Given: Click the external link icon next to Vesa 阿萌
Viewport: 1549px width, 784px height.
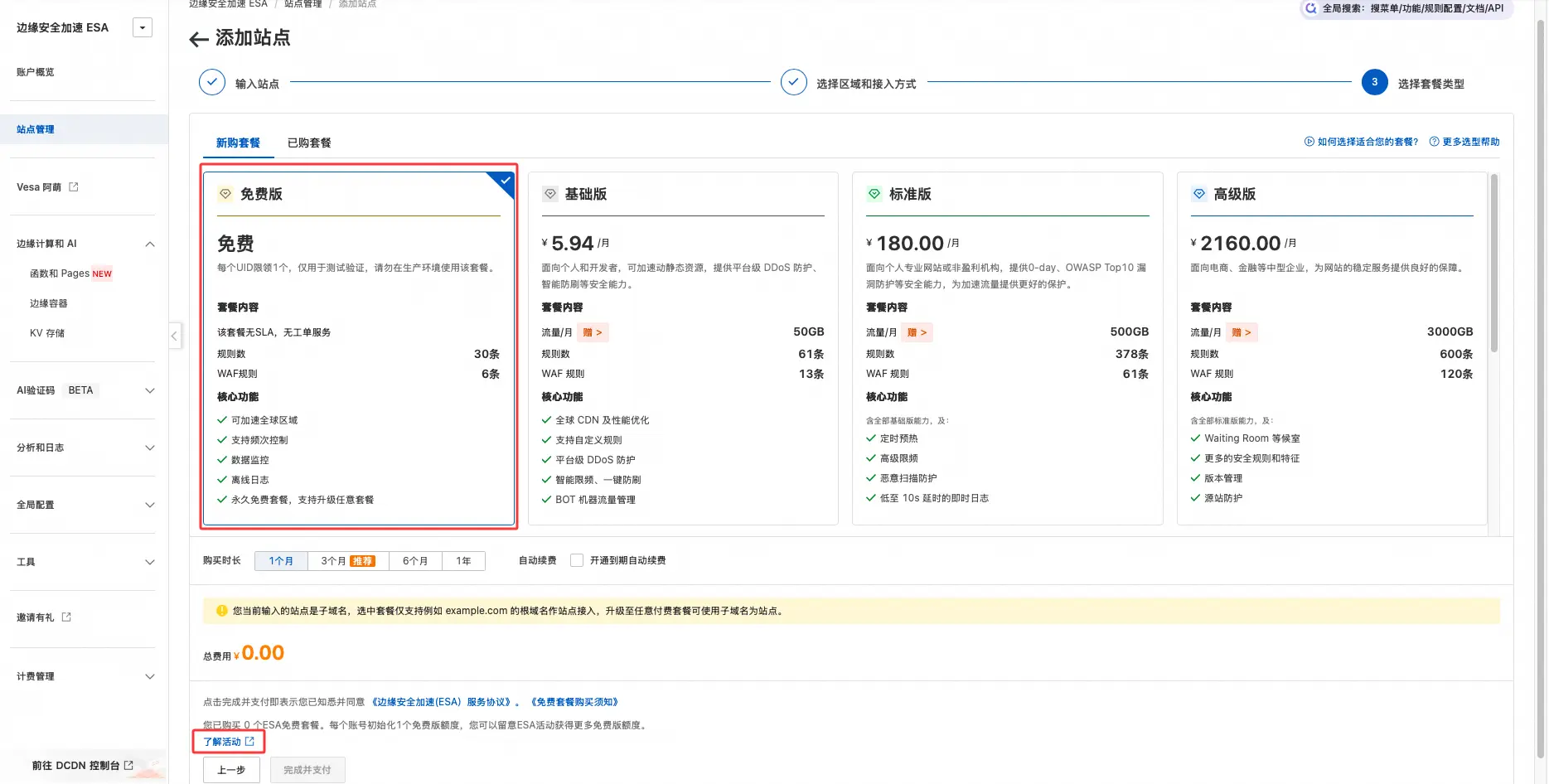Looking at the screenshot, I should (x=74, y=187).
